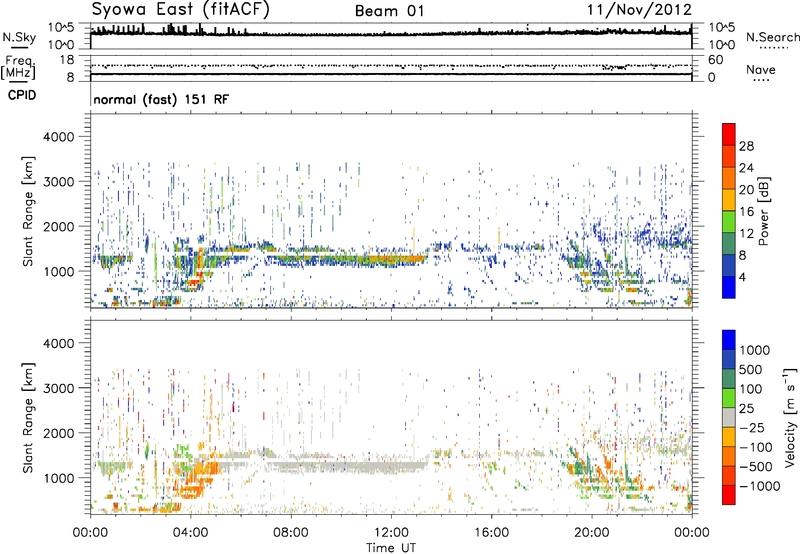Click the '100' tick on Velocity color bar
The width and height of the screenshot is (800, 554).
pos(751,389)
